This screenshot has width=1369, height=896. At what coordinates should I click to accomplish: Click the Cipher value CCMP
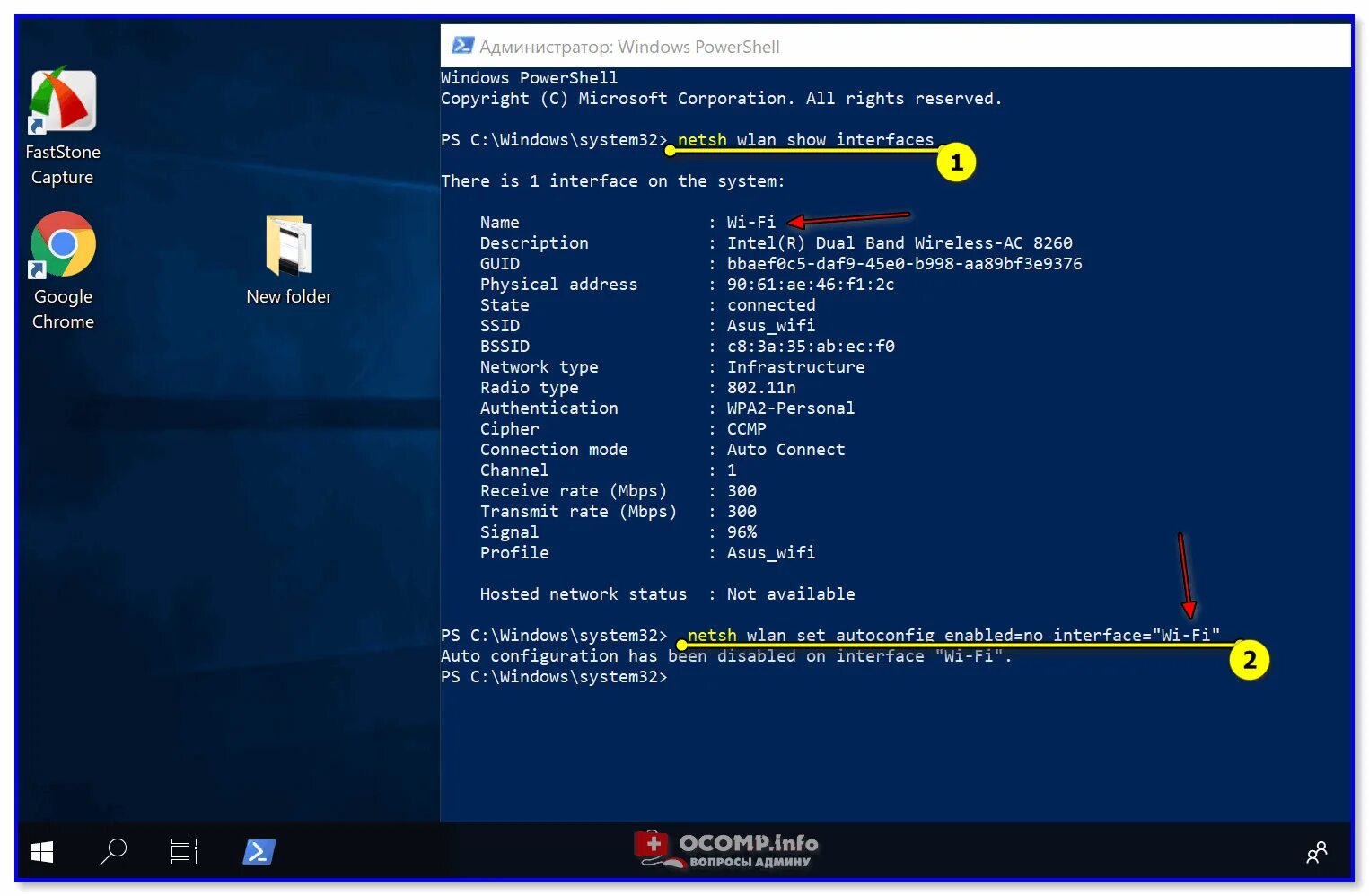[747, 428]
